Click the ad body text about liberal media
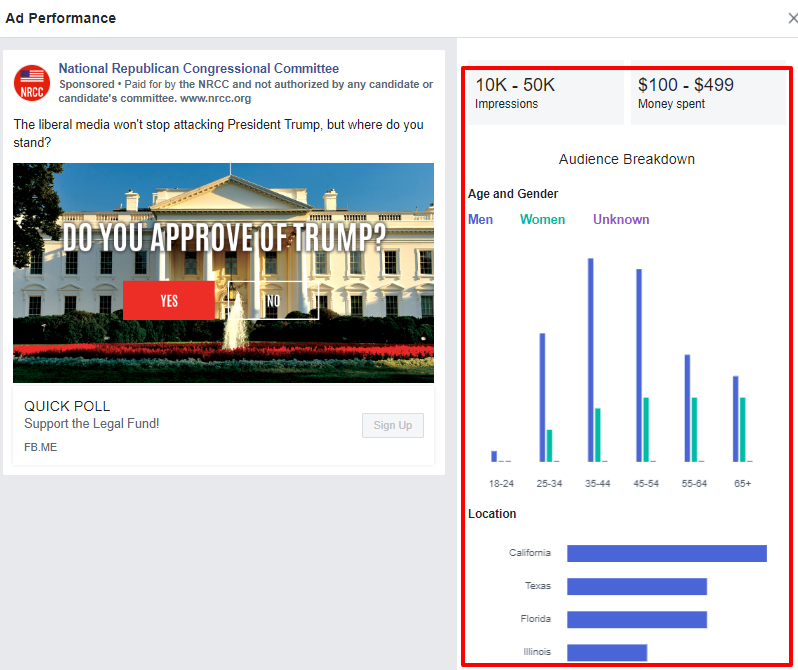The width and height of the screenshot is (798, 670). click(218, 133)
